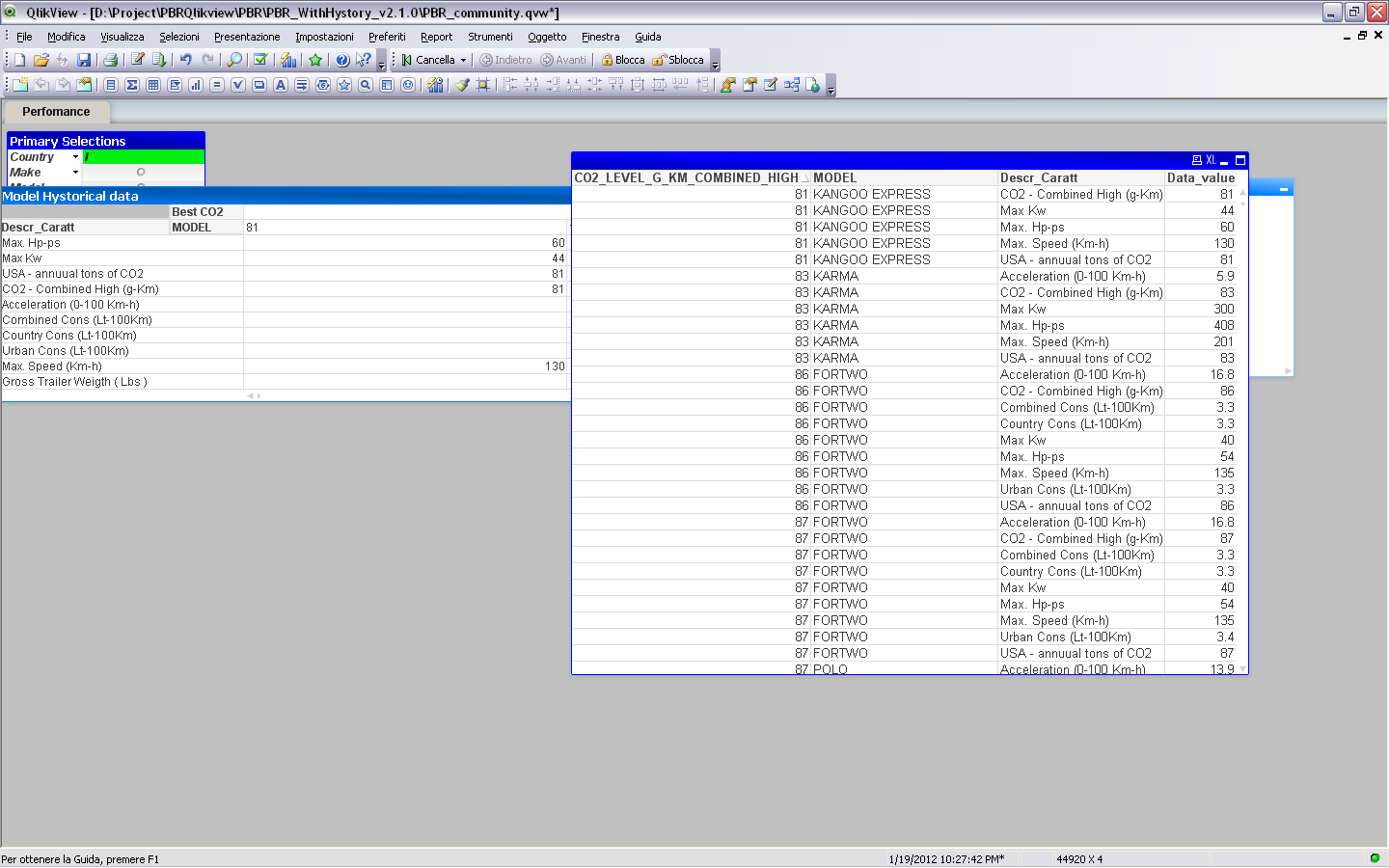This screenshot has width=1389, height=868.
Task: Open sheet properties icon in design toolbar
Action: tap(84, 85)
